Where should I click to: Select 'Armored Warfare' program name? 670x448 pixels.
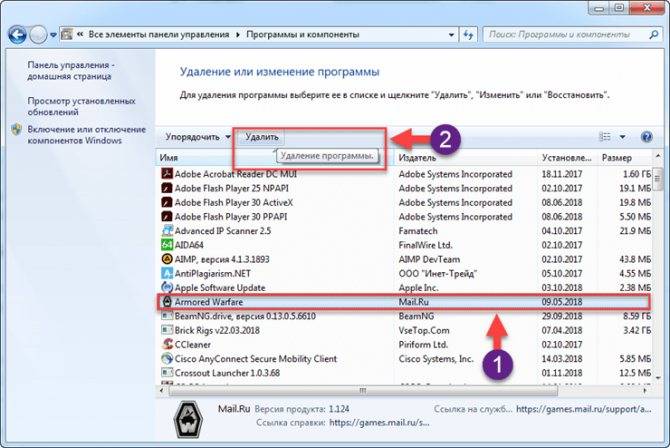[209, 302]
